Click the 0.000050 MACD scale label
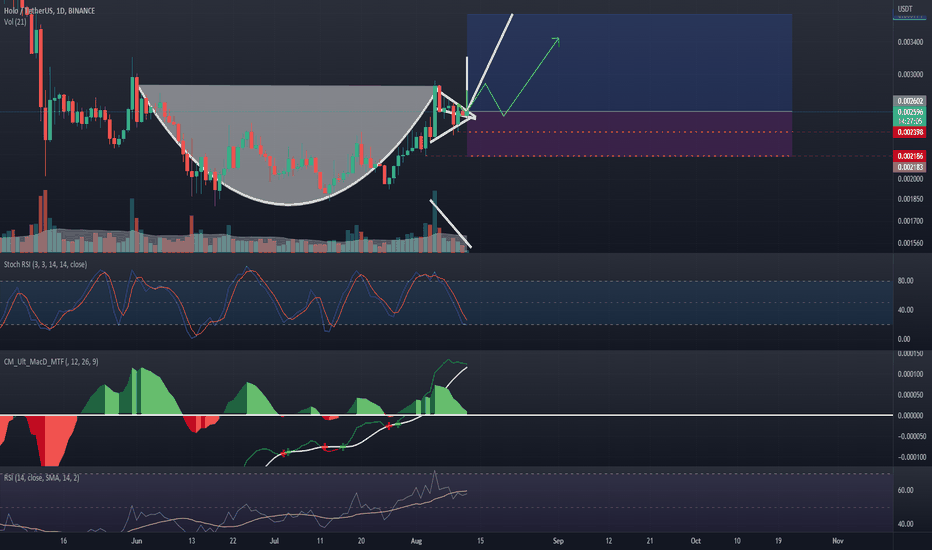Screen dimensions: 932x550 [x=910, y=395]
